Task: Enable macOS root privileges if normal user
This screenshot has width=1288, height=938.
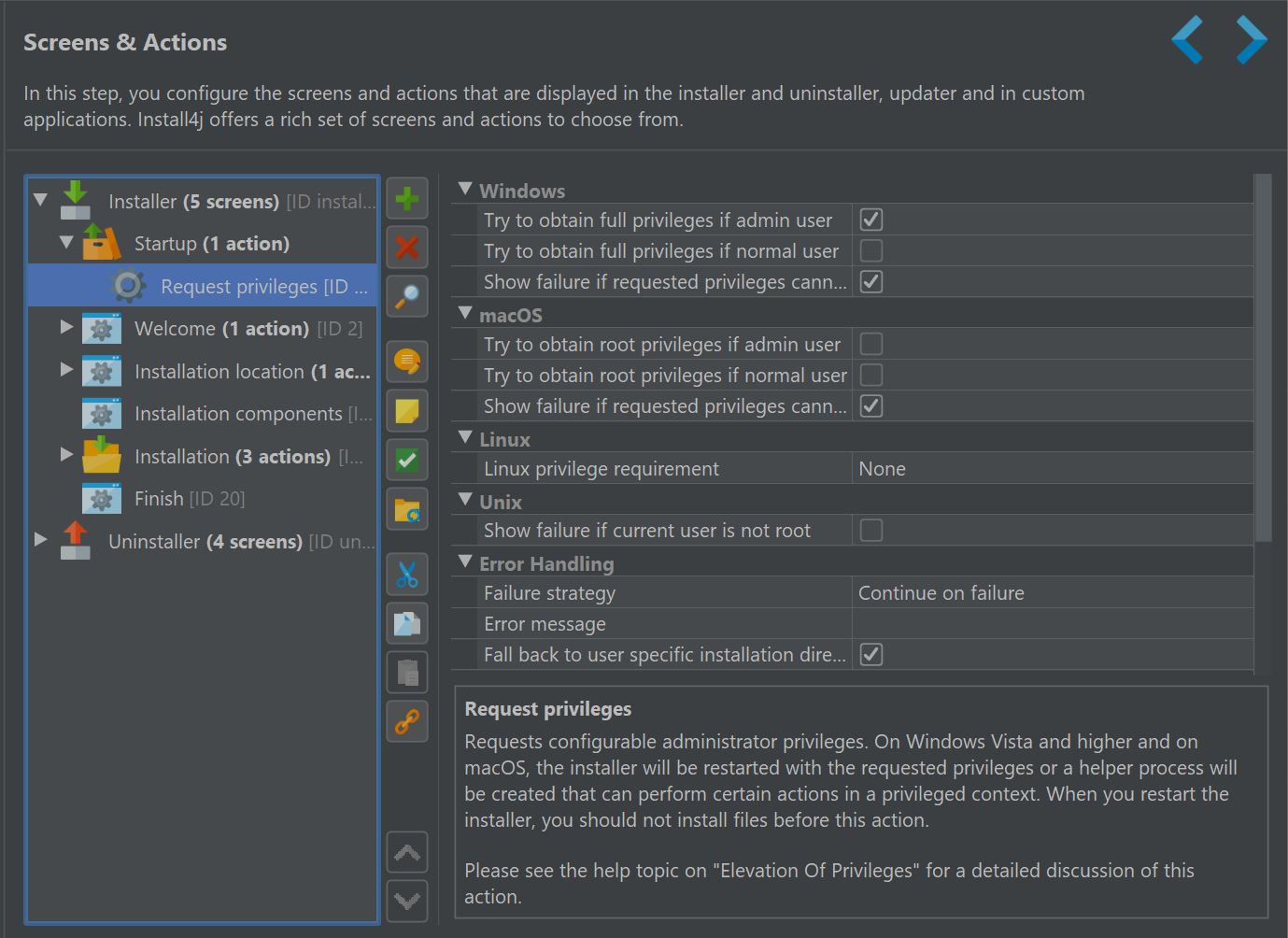Action: tap(871, 375)
